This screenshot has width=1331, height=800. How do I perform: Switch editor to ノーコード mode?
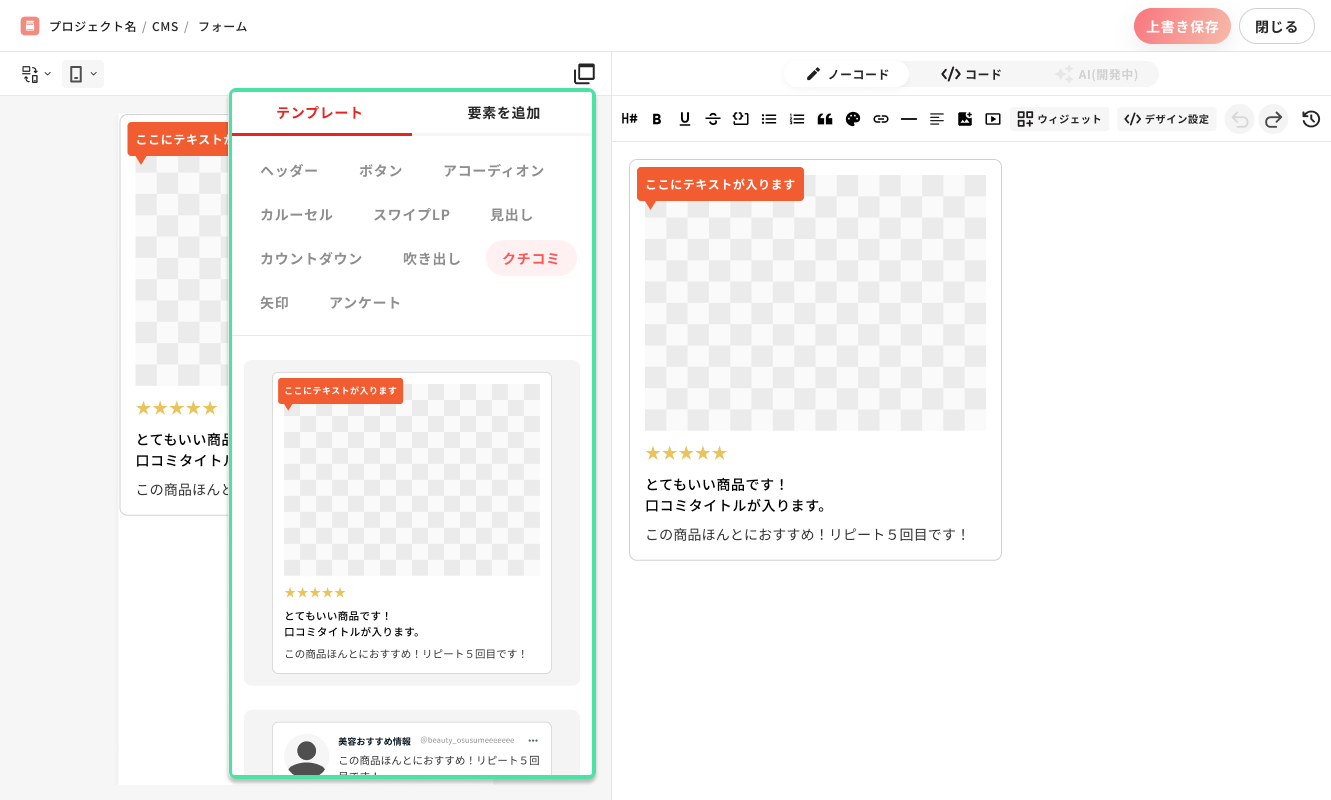coord(847,74)
